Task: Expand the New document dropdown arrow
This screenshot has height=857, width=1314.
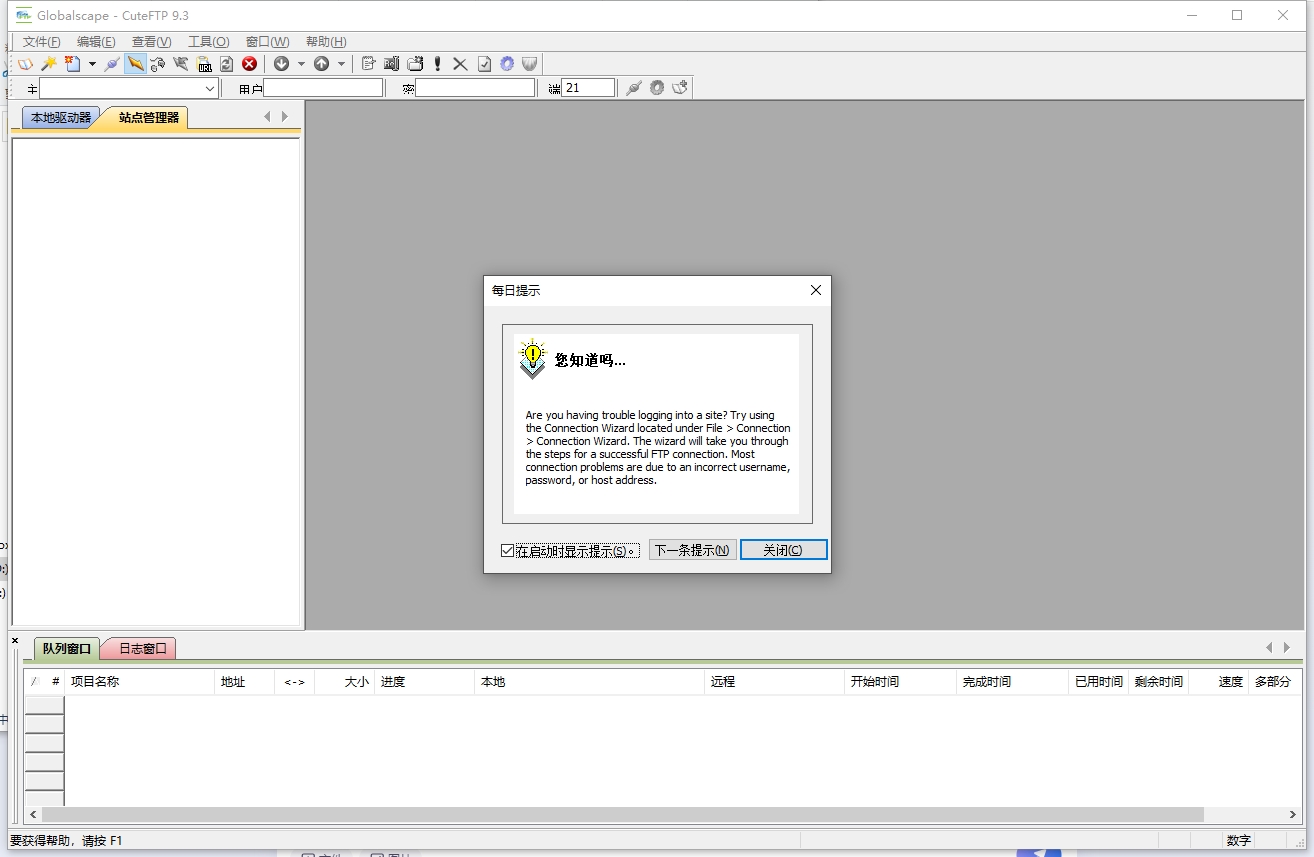Action: point(92,64)
